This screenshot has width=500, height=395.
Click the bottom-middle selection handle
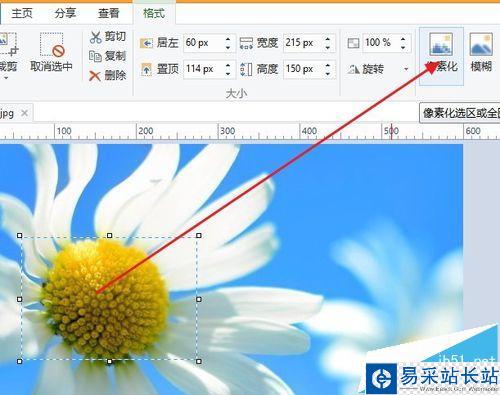tap(109, 361)
